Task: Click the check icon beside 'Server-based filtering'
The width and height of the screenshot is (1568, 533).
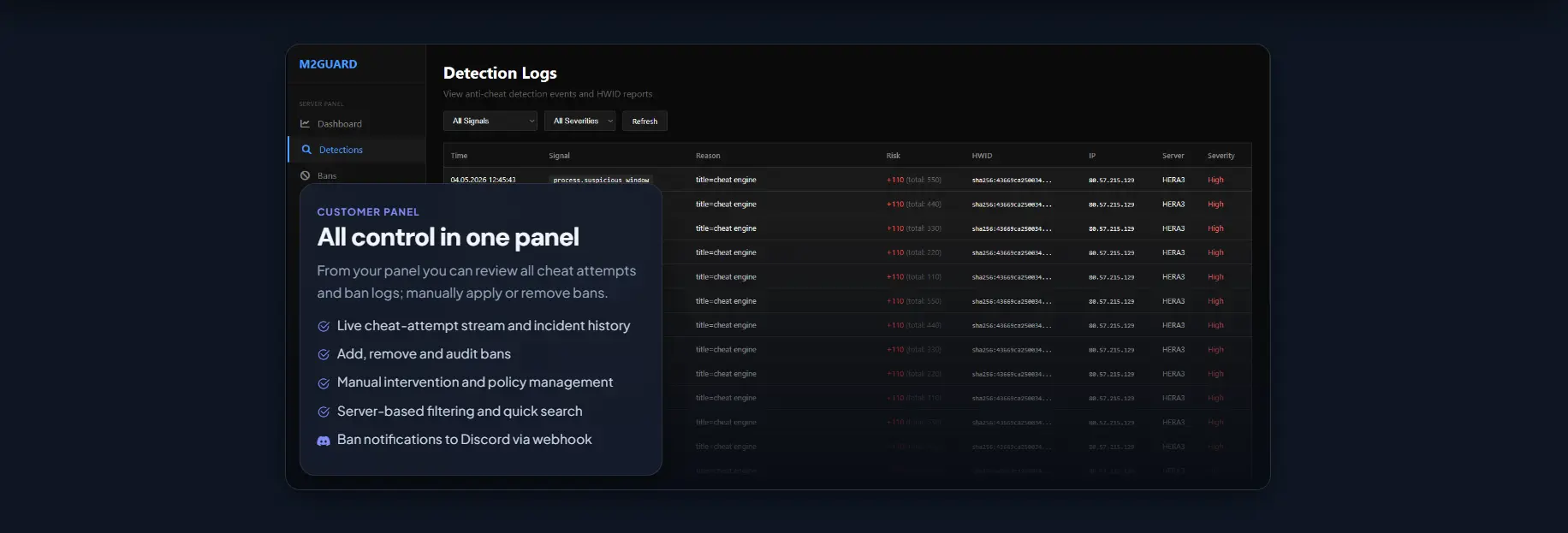Action: coord(324,412)
